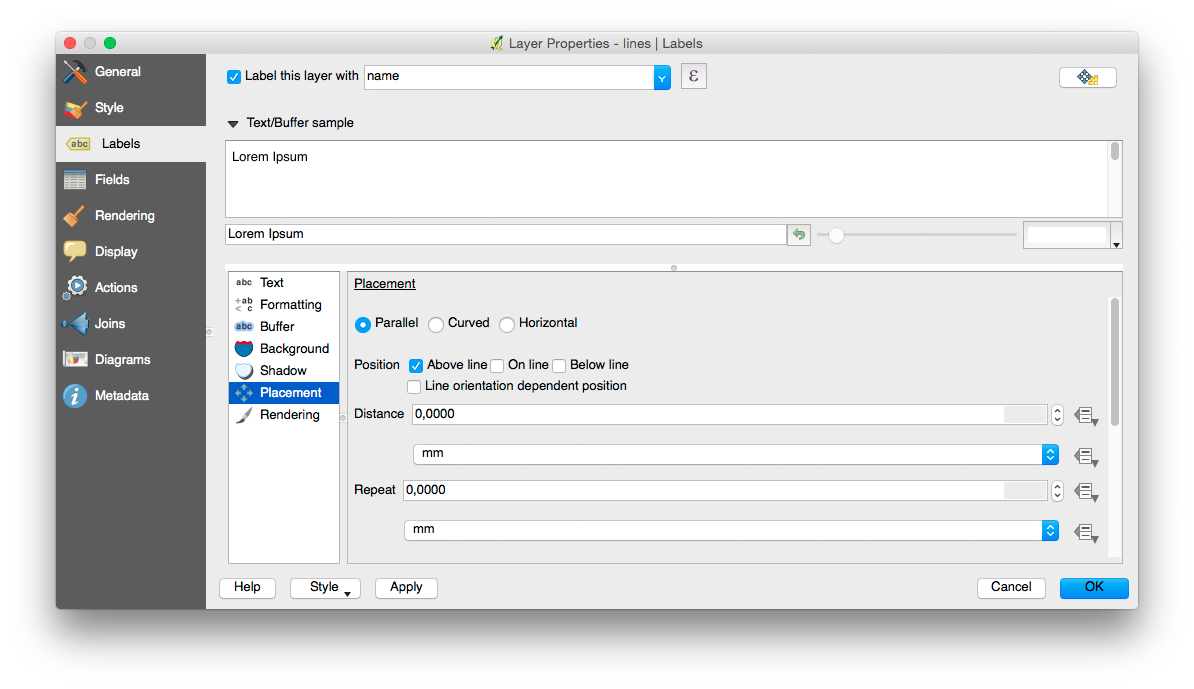The image size is (1194, 689).
Task: Click the sample preview zoom slider handle
Action: pyautogui.click(x=836, y=235)
